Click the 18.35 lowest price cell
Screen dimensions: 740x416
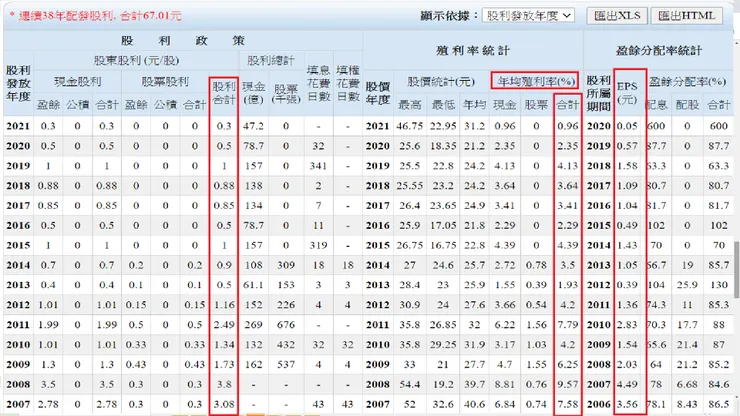(x=443, y=146)
